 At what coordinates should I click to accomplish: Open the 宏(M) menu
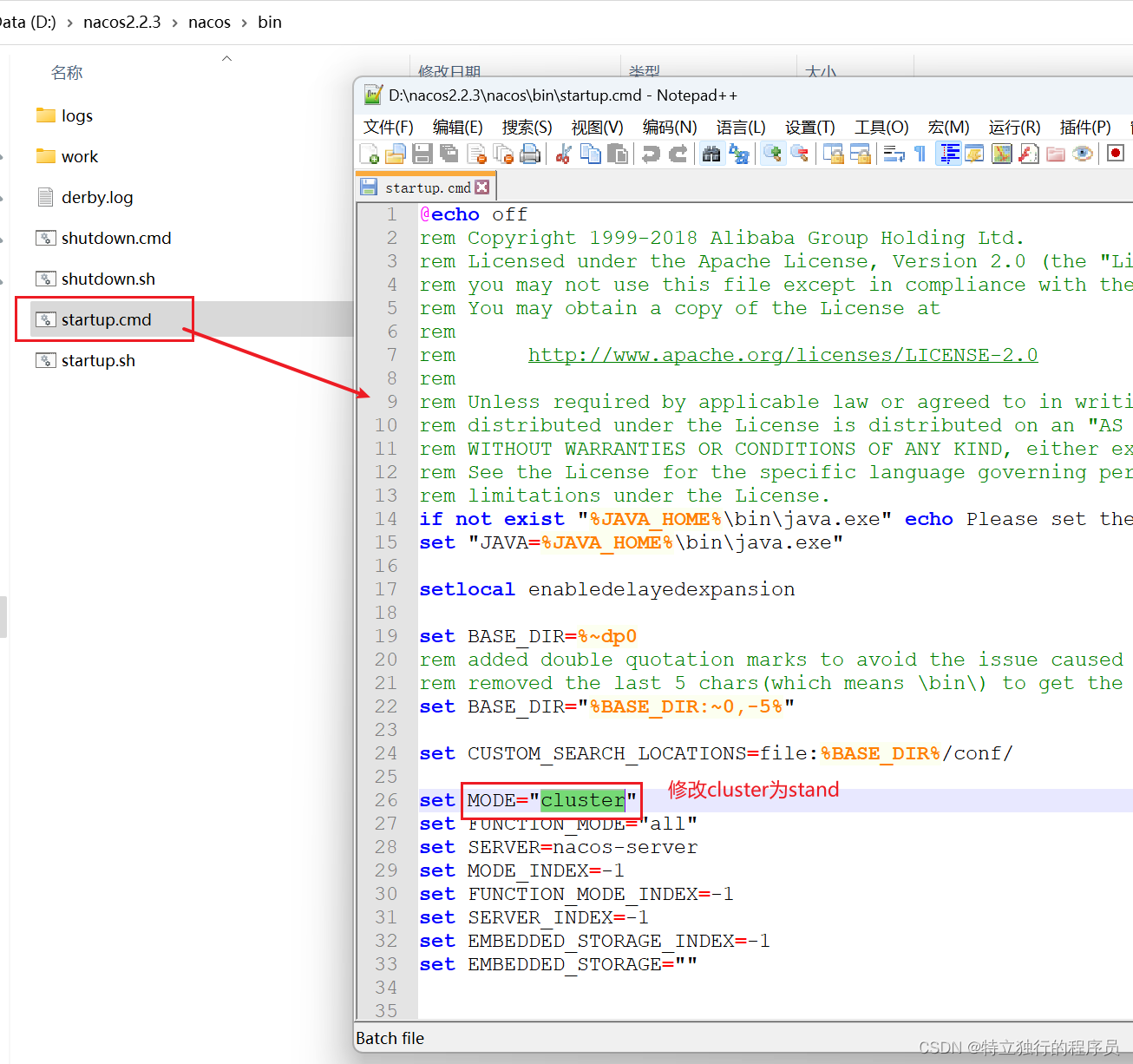(x=949, y=128)
